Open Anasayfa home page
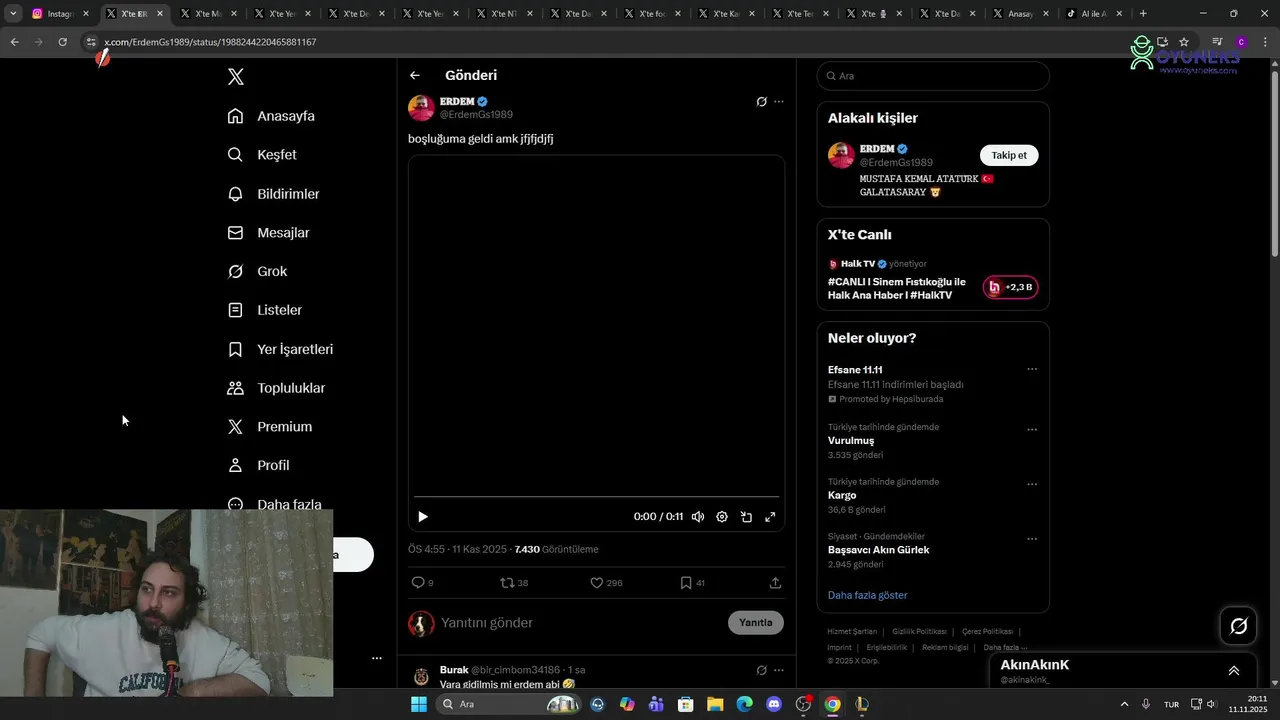Image resolution: width=1280 pixels, height=720 pixels. [271, 116]
